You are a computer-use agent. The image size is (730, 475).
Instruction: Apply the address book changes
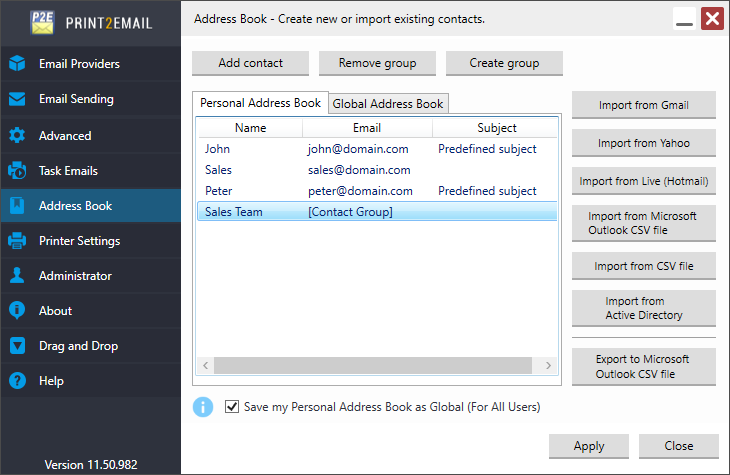coord(588,446)
